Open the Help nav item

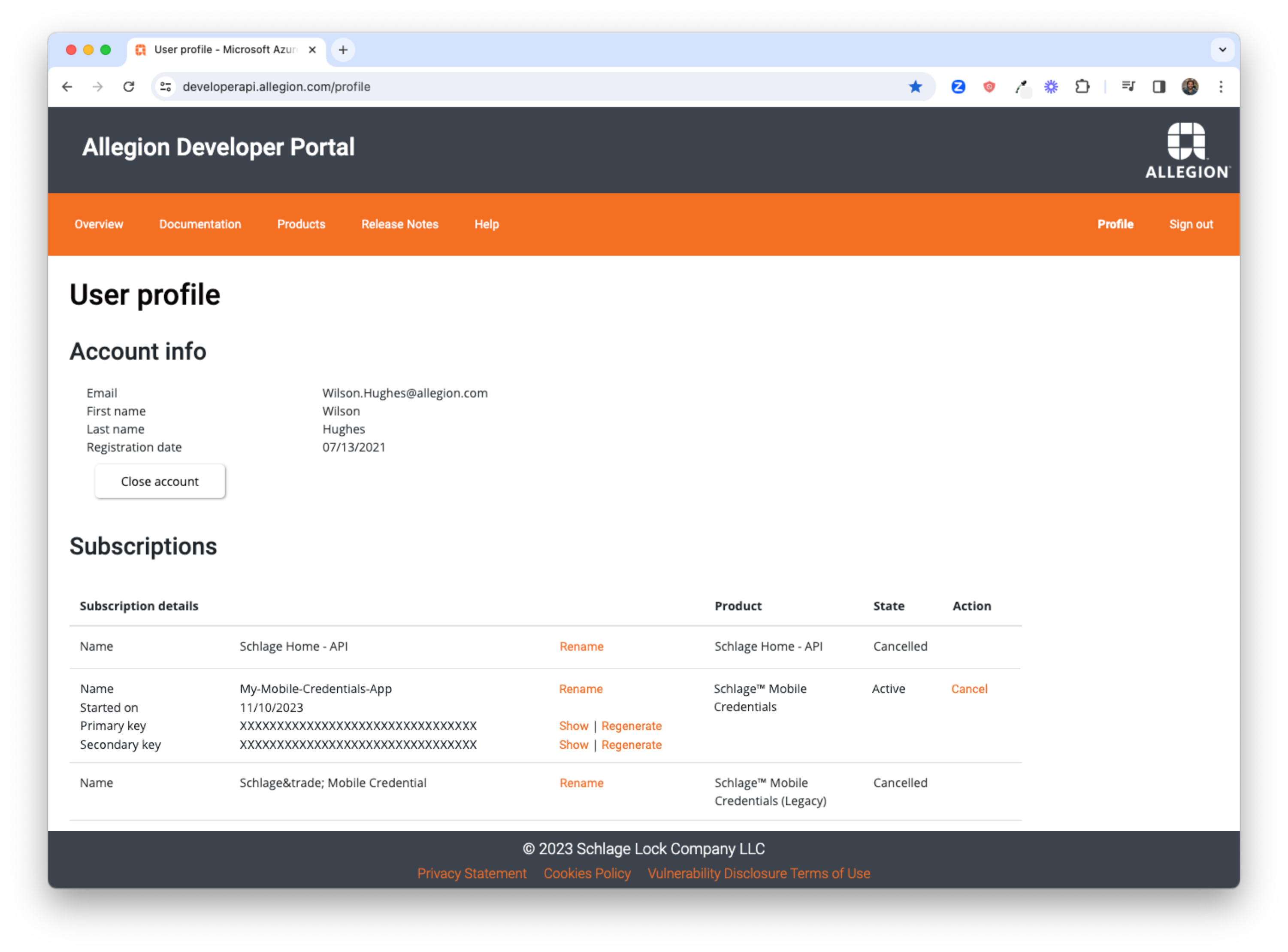tap(487, 224)
